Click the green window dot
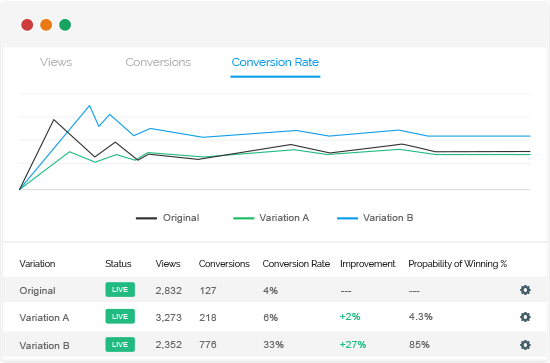The width and height of the screenshot is (550, 363). click(x=65, y=25)
